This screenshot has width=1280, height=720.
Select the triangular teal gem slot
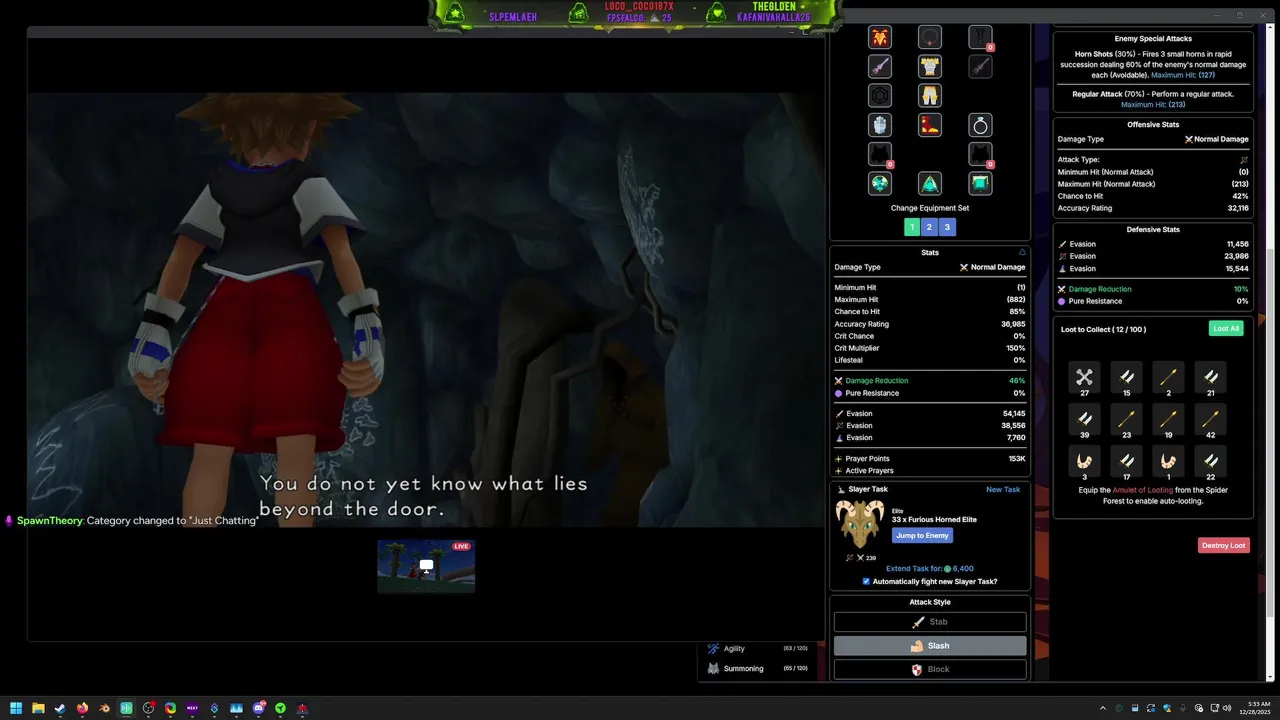pos(930,183)
